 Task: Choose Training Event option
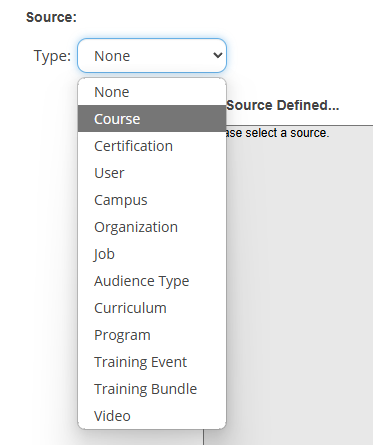pyautogui.click(x=152, y=362)
